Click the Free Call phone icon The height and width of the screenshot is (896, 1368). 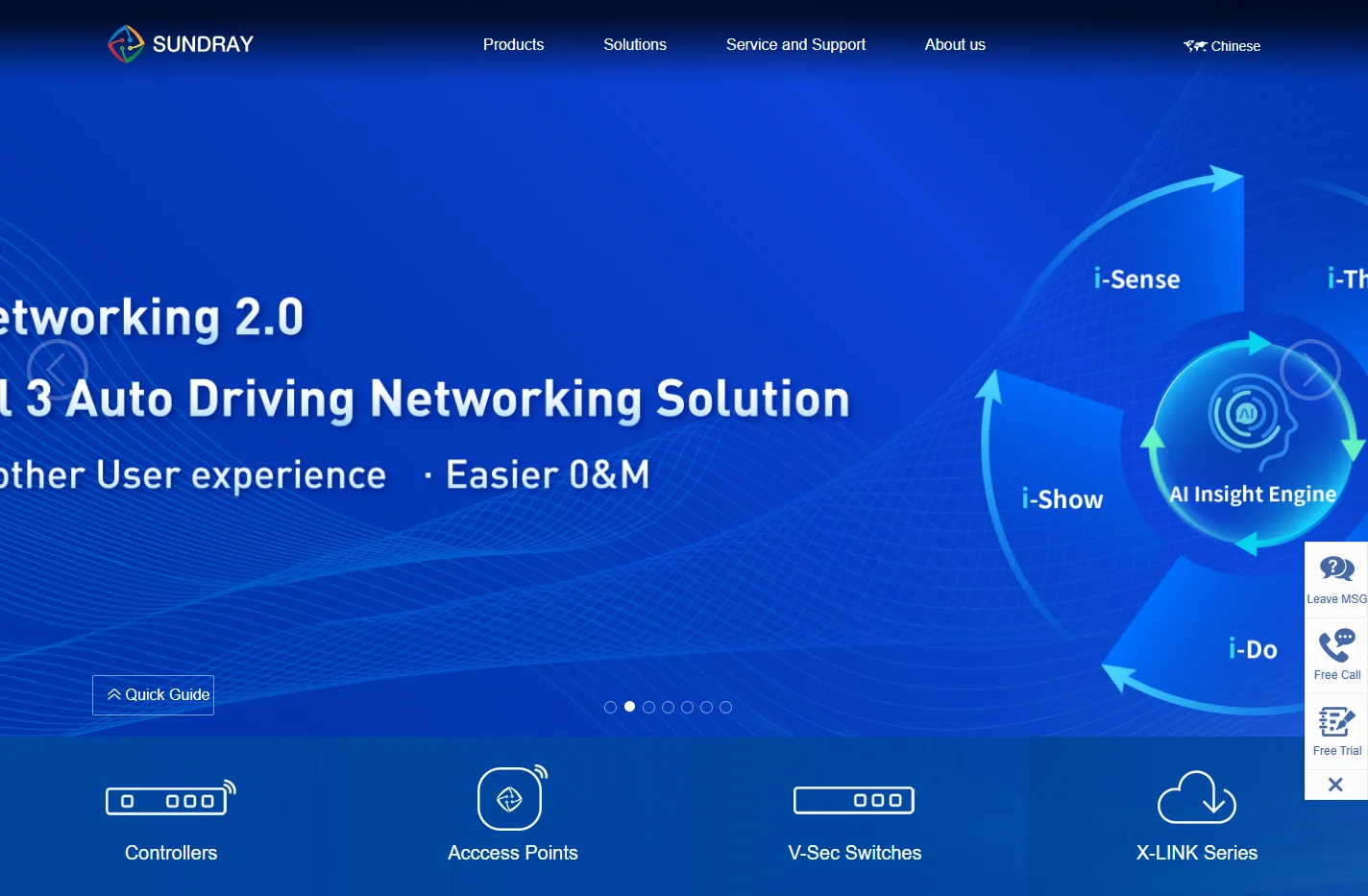tap(1336, 645)
